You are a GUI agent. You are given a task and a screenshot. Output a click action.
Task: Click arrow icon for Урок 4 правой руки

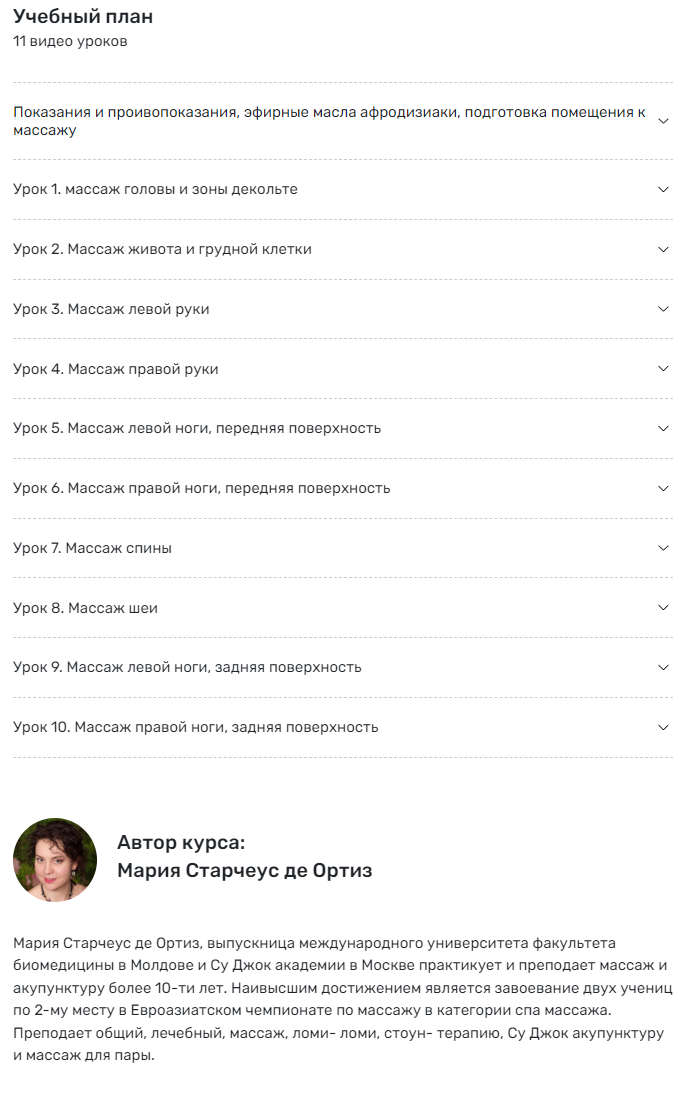(x=663, y=369)
